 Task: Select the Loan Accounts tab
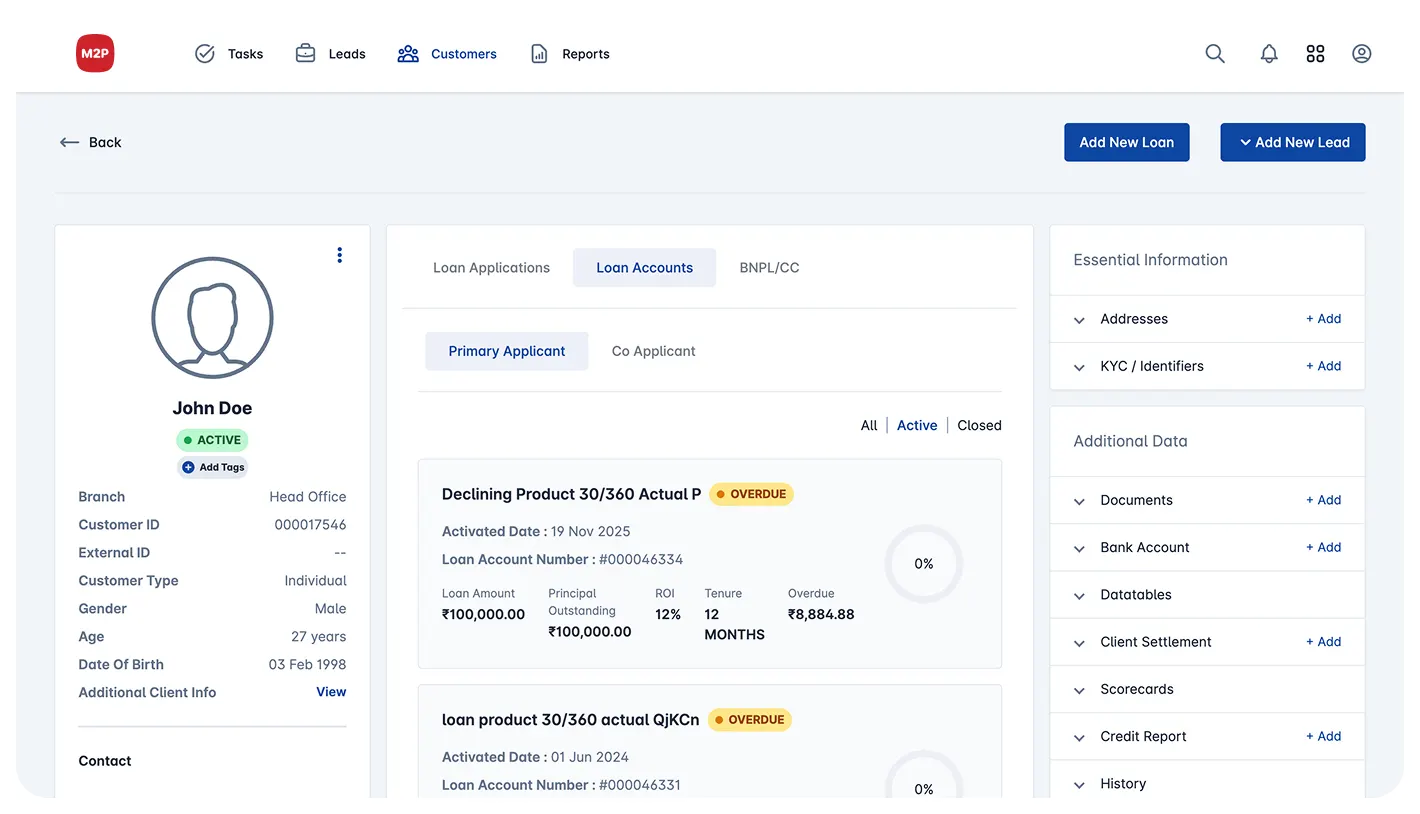coord(644,268)
